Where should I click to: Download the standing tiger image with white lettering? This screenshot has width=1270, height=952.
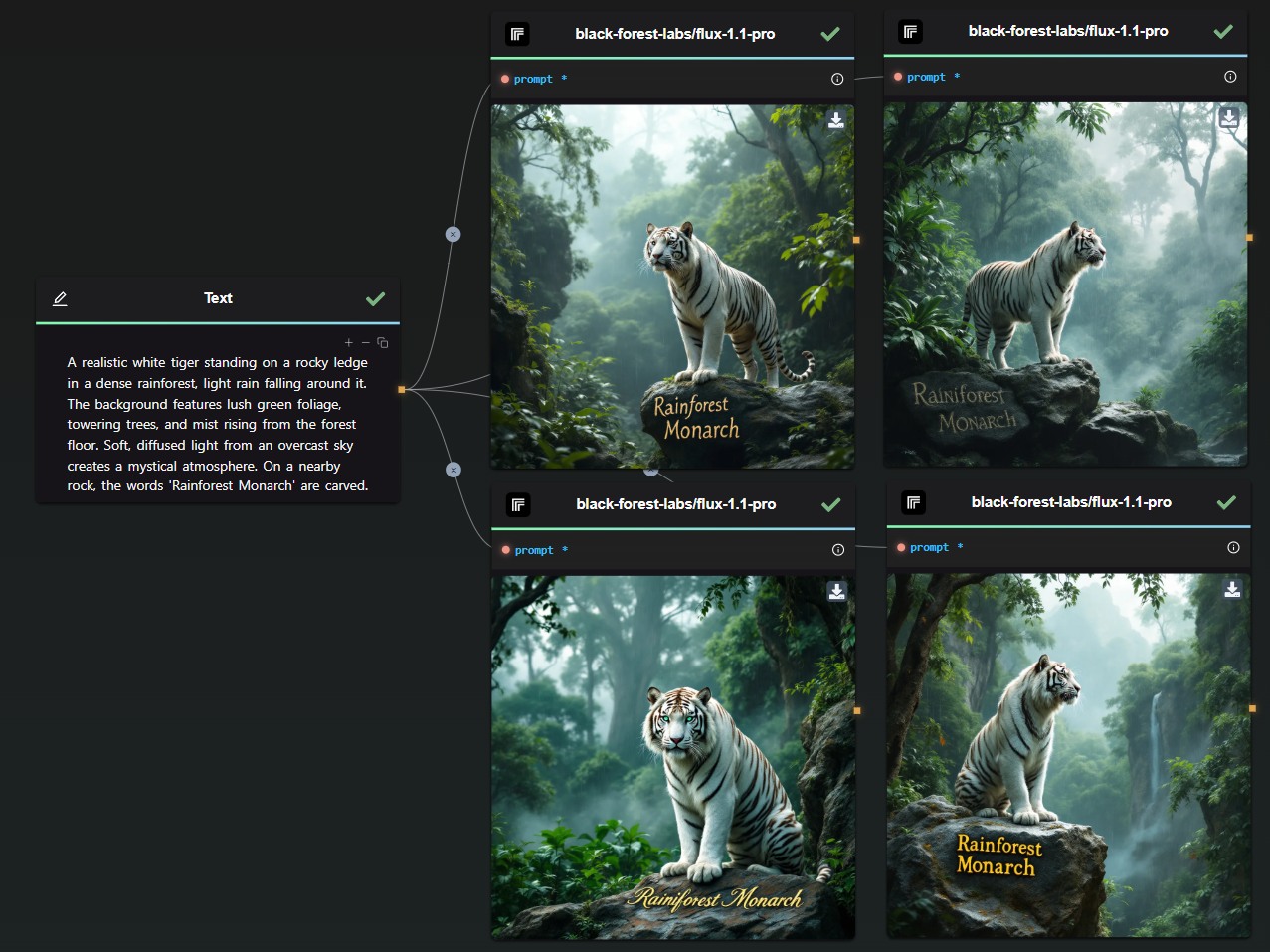(x=836, y=120)
